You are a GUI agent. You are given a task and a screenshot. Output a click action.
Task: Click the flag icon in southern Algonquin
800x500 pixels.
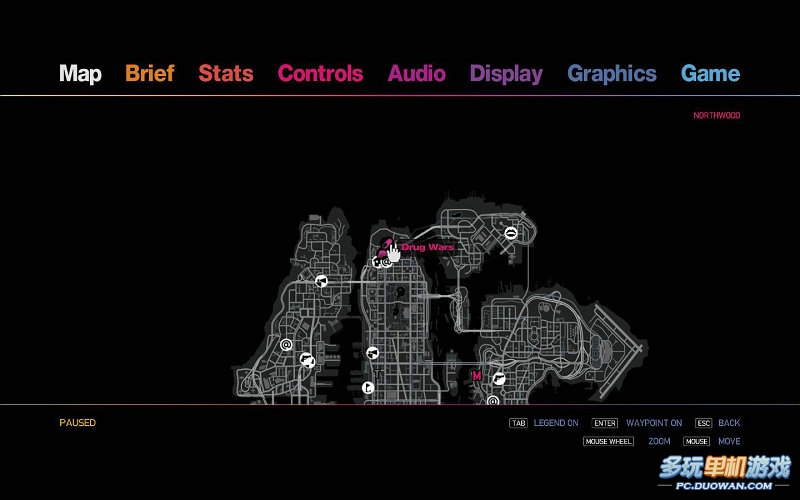368,387
